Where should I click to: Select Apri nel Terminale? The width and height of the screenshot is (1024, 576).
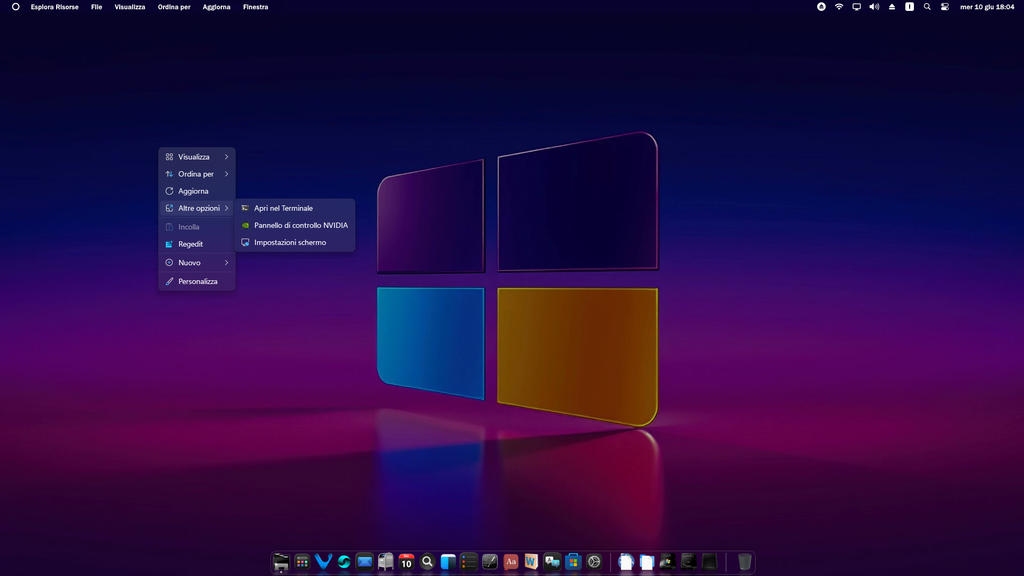click(x=295, y=208)
